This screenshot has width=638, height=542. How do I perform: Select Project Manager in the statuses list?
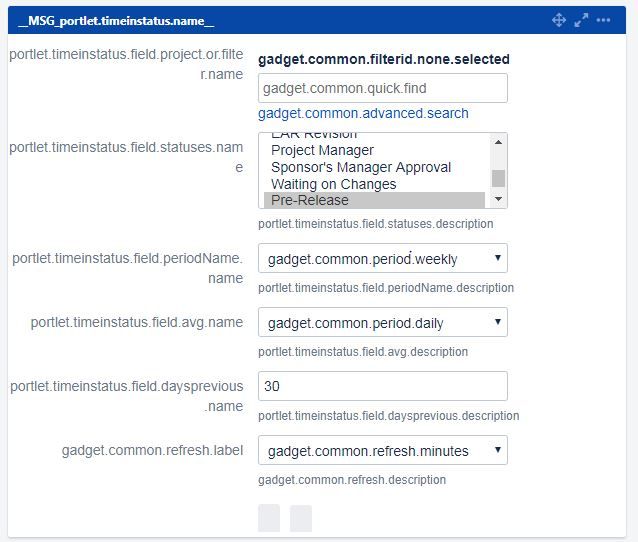pyautogui.click(x=322, y=150)
